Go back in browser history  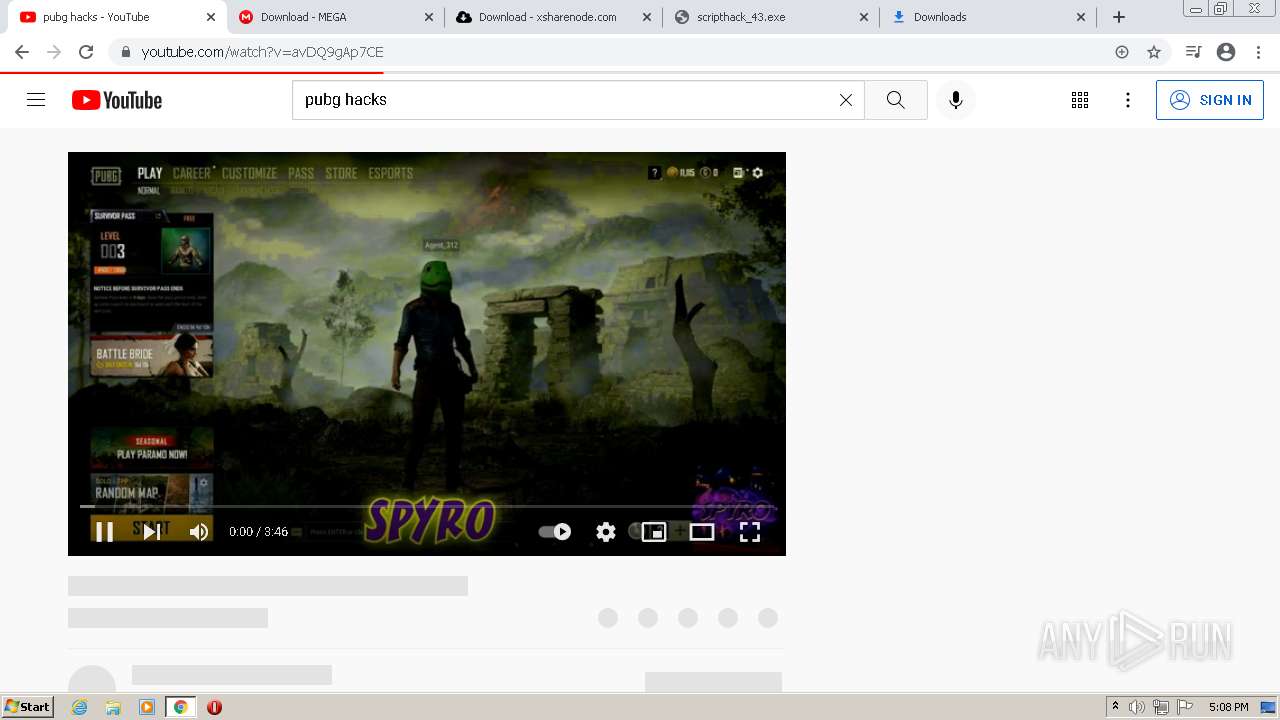(x=22, y=52)
